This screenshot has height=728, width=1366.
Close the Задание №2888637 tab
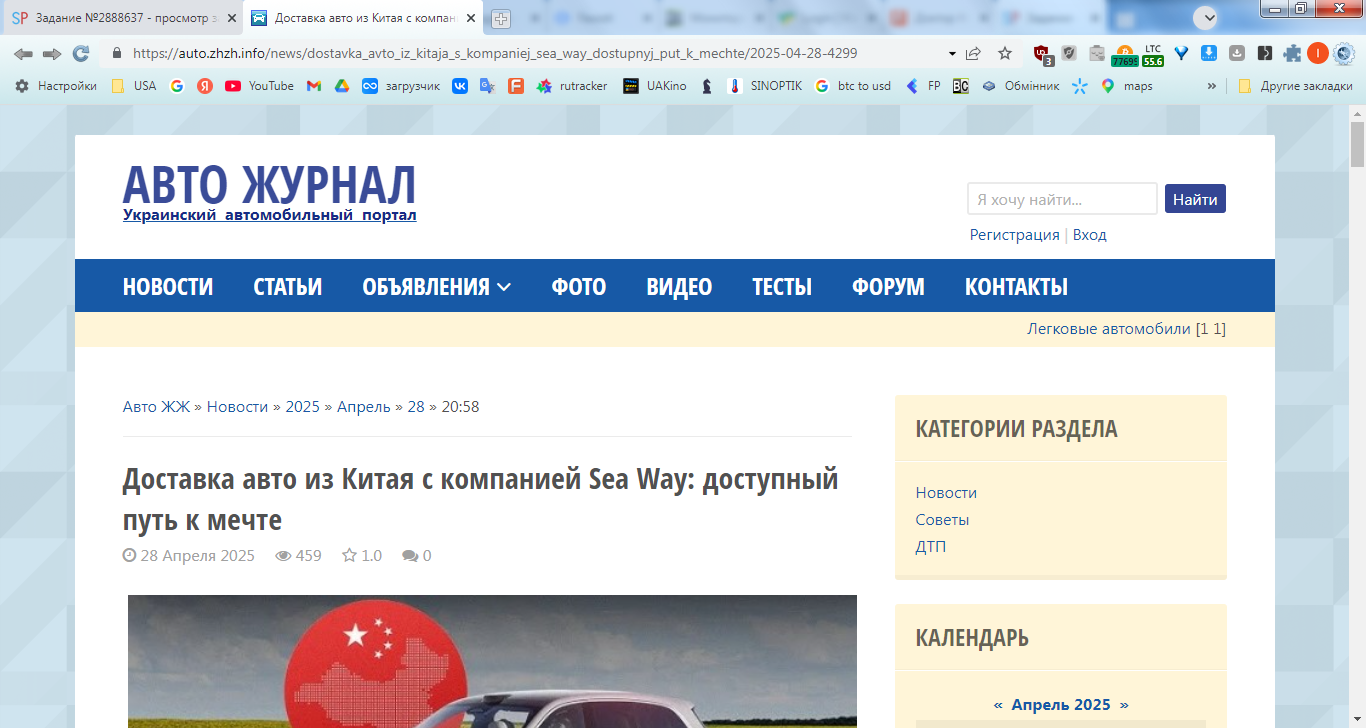(232, 19)
